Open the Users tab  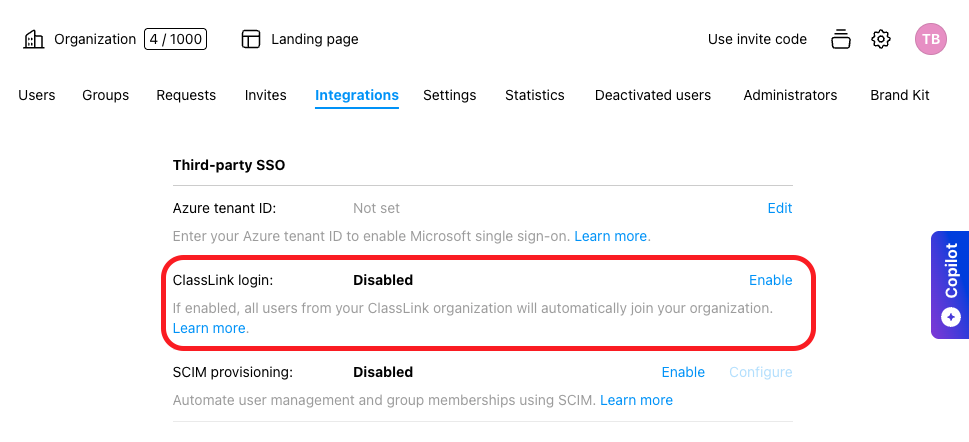36,95
